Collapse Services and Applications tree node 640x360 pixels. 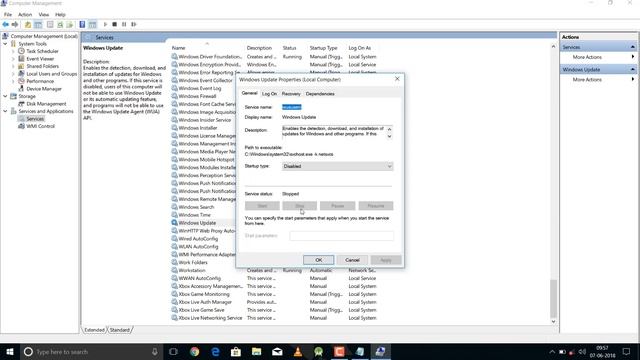tap(5, 111)
